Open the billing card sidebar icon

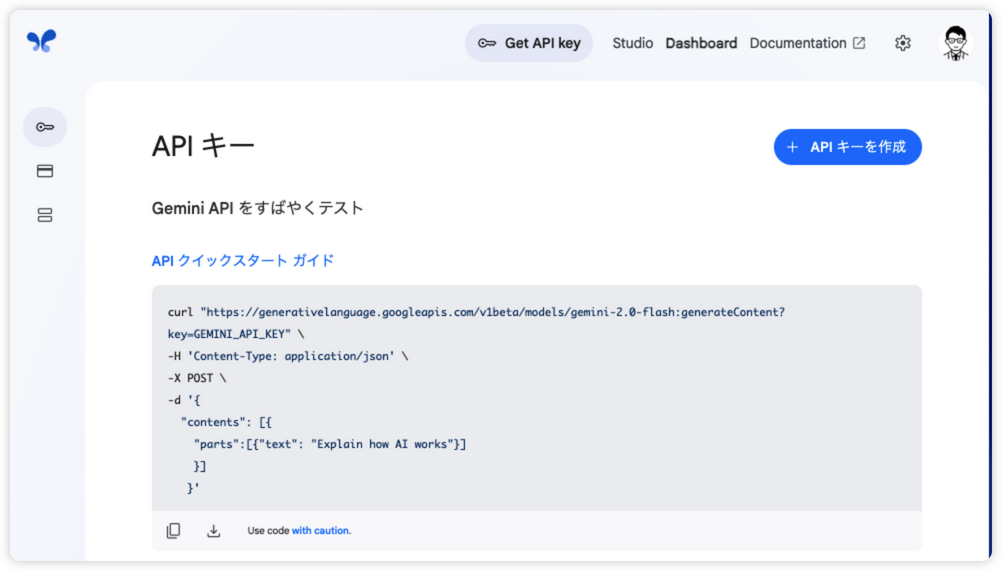(x=45, y=171)
